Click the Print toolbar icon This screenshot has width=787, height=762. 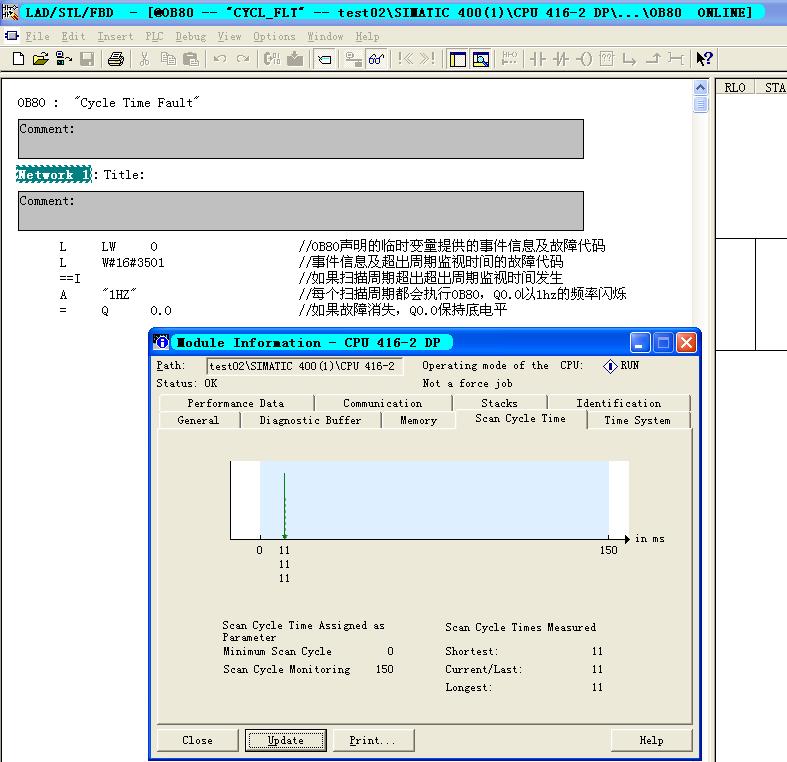click(116, 59)
